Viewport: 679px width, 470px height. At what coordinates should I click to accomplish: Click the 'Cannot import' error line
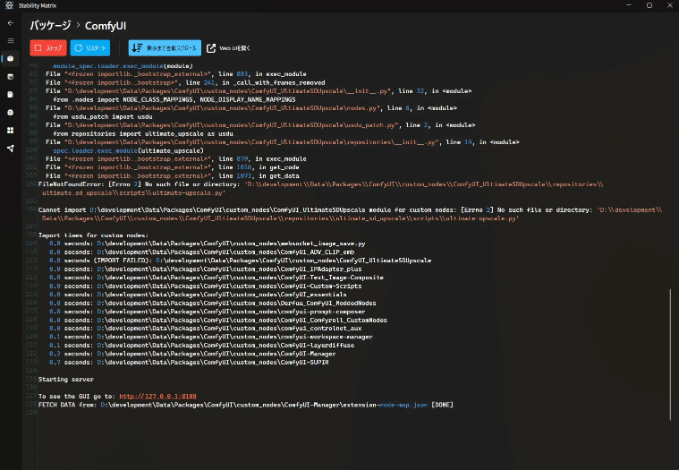click(x=350, y=214)
